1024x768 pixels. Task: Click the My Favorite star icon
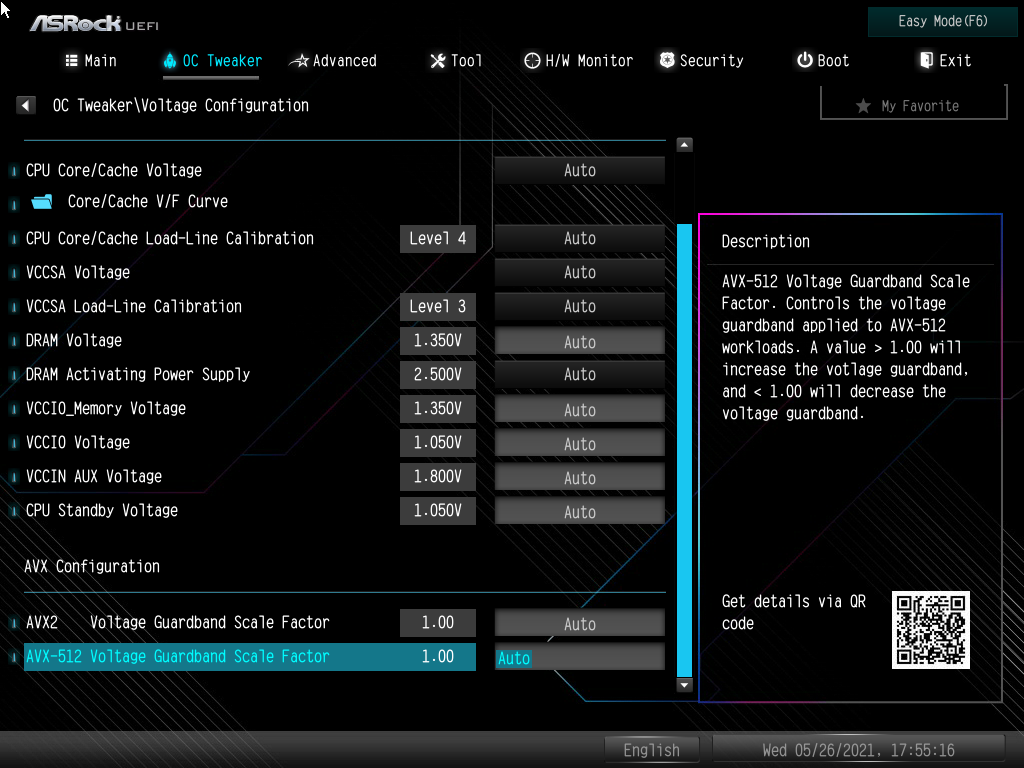pyautogui.click(x=862, y=106)
